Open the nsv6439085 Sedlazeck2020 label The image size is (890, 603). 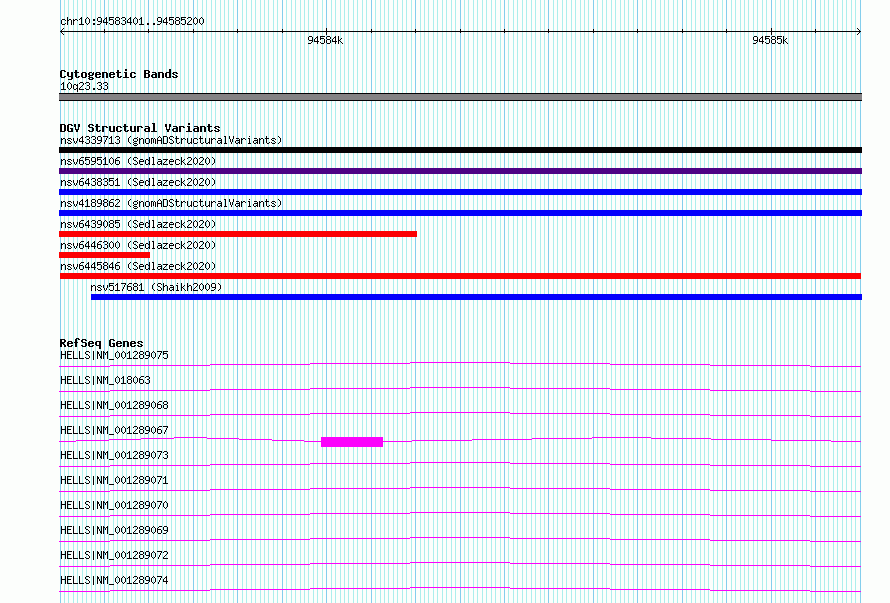click(138, 224)
